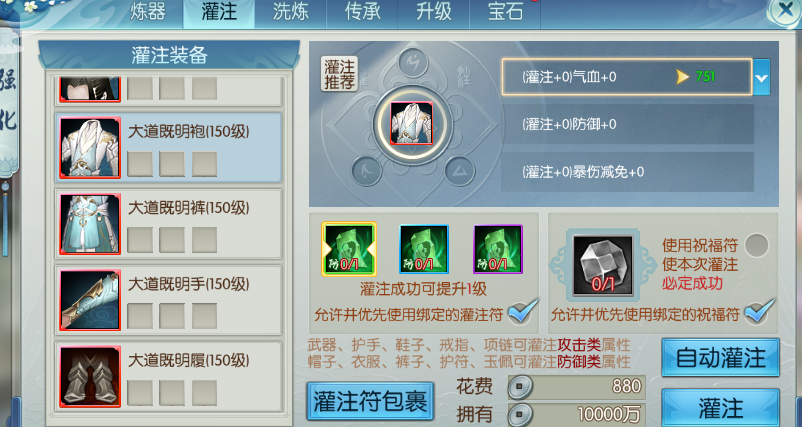Click the top rune slot above robe

click(x=413, y=63)
